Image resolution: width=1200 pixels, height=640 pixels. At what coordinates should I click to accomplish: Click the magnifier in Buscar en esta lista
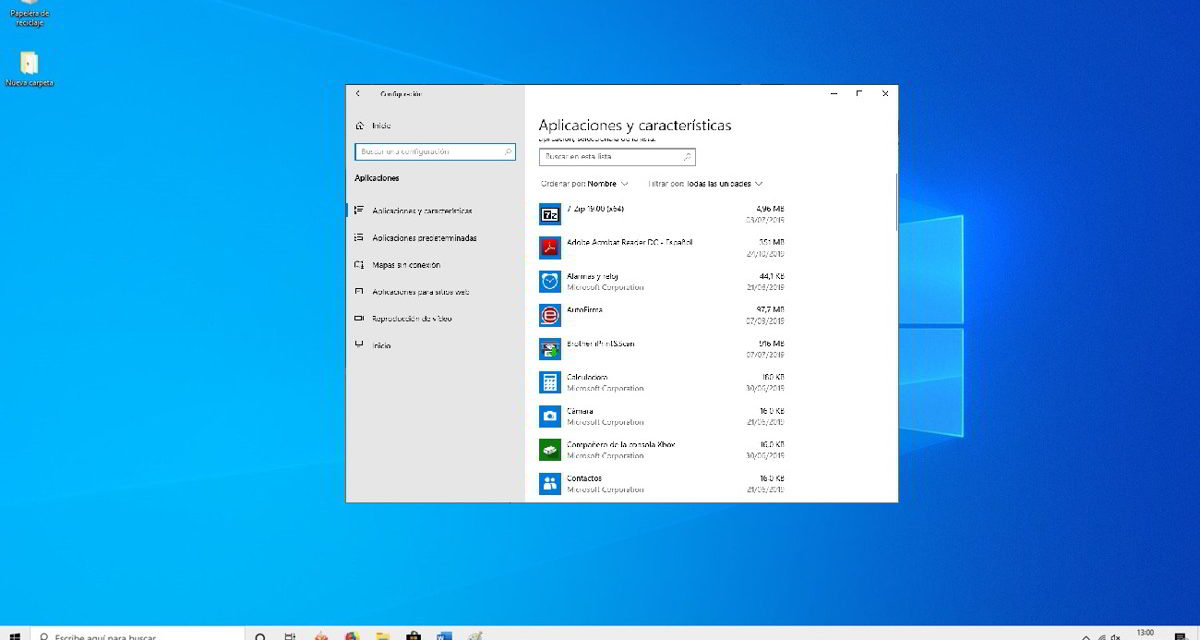(687, 157)
